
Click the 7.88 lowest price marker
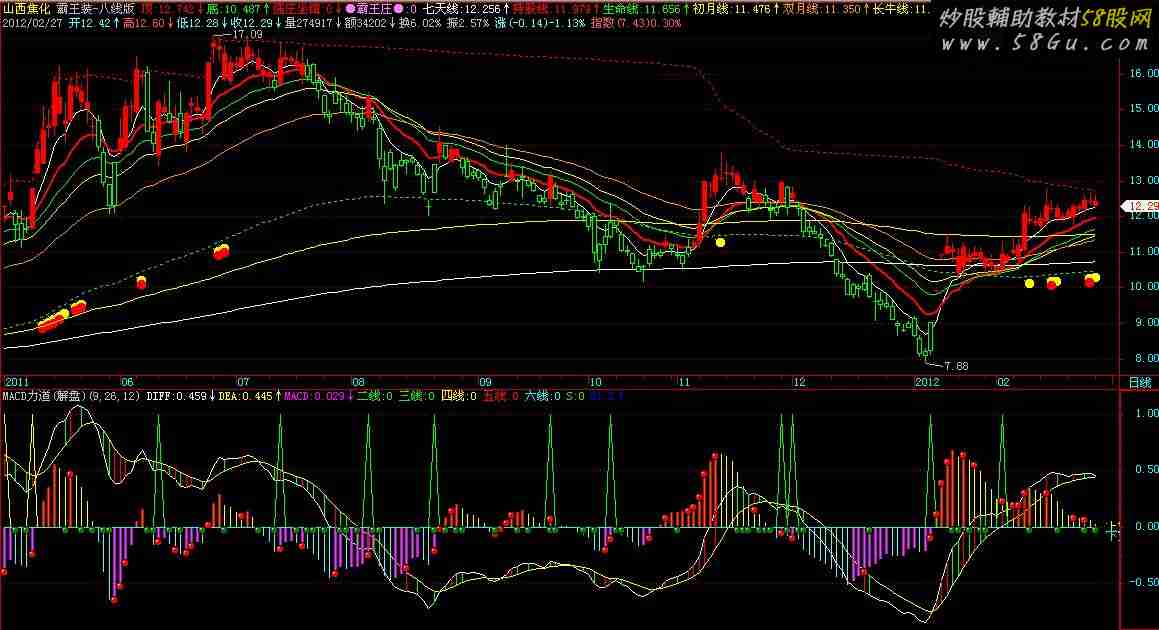(955, 365)
